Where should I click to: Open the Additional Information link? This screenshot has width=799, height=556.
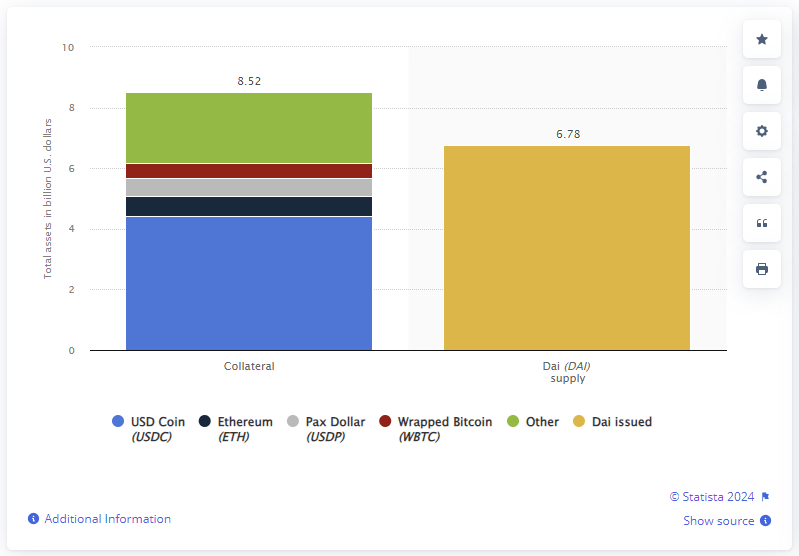pyautogui.click(x=107, y=519)
